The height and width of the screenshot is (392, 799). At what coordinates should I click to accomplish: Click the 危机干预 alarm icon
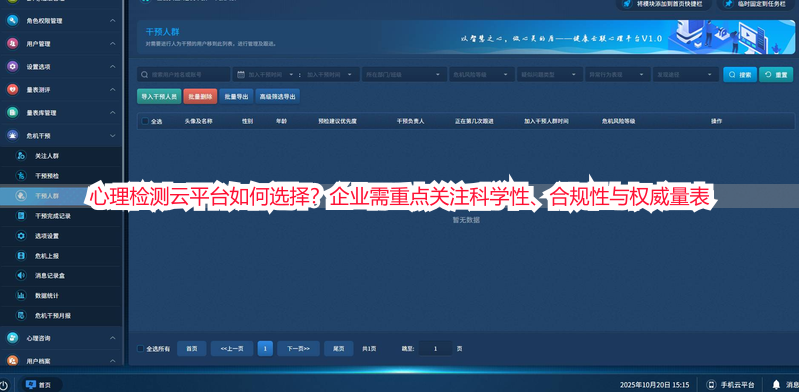pos(13,136)
